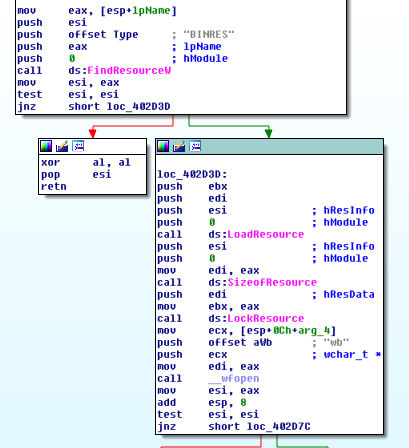Screen dimensions: 409x448
Task: Click the "BINRES" string comment
Action: (209, 34)
